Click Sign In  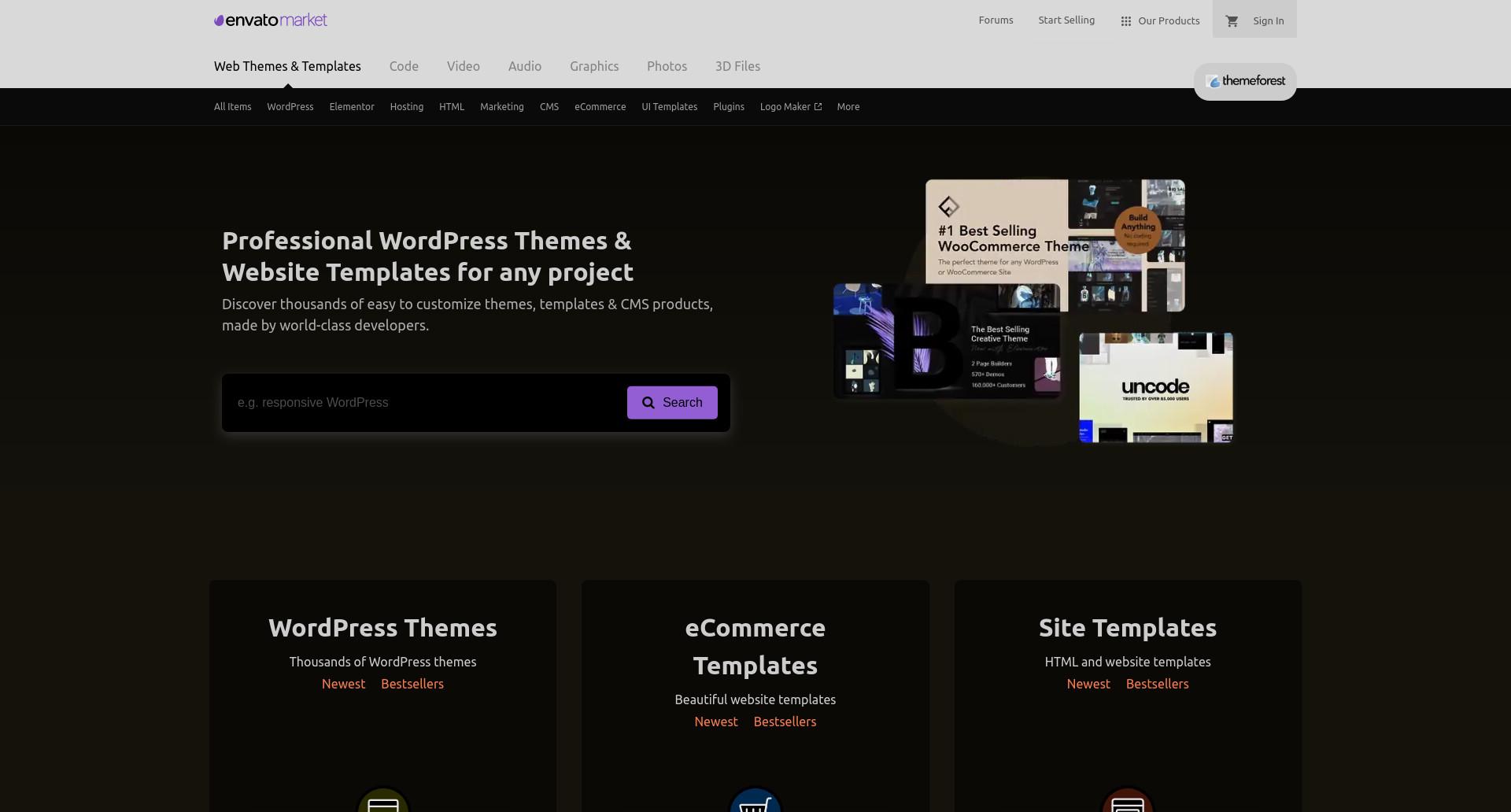(x=1269, y=21)
